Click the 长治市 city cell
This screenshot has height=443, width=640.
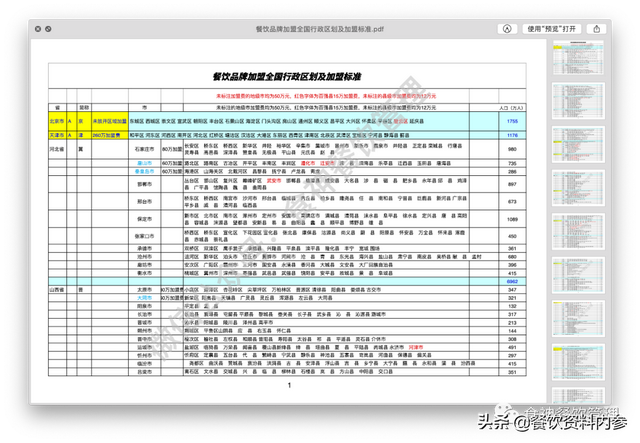coord(144,314)
